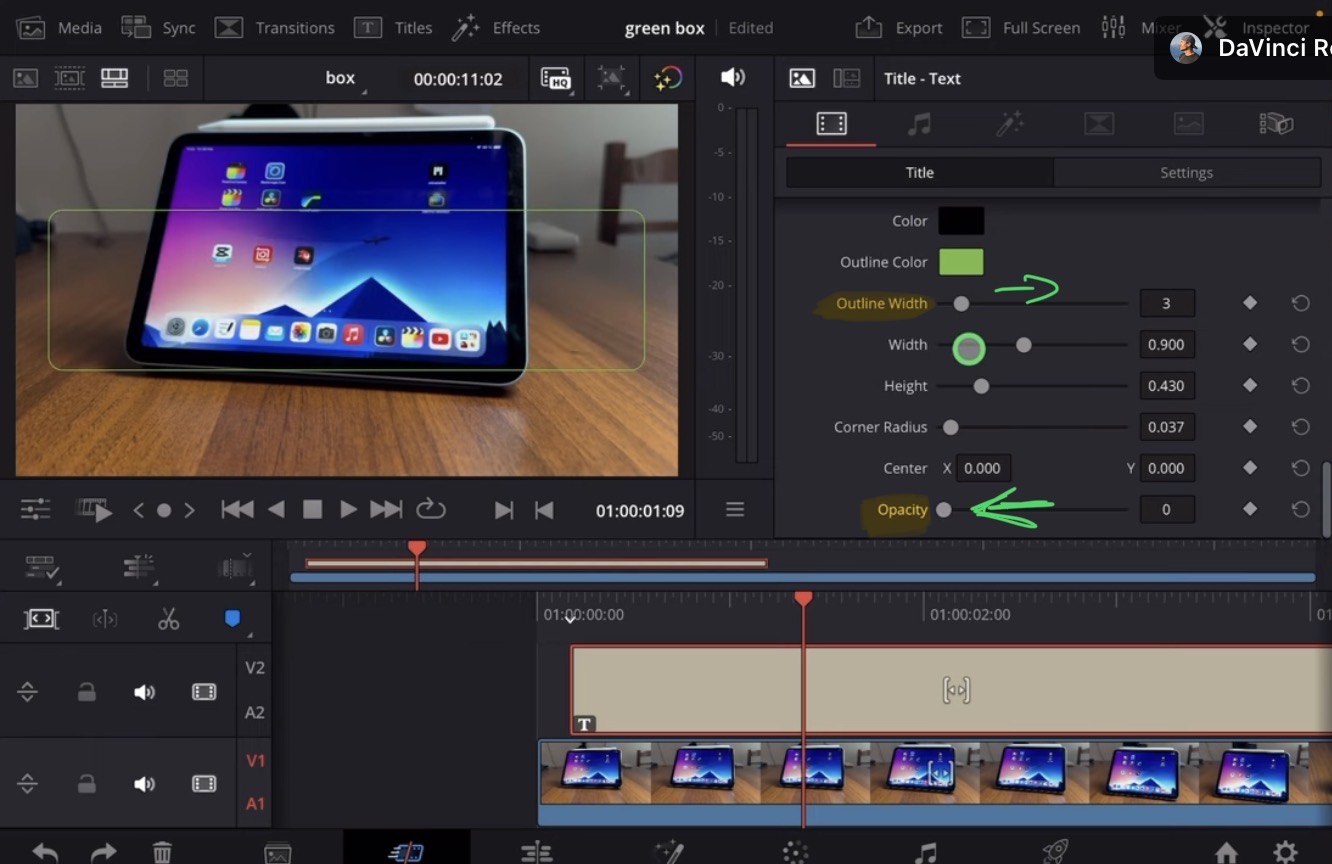
Task: Add keyframe diamond for Opacity
Action: pos(1249,509)
